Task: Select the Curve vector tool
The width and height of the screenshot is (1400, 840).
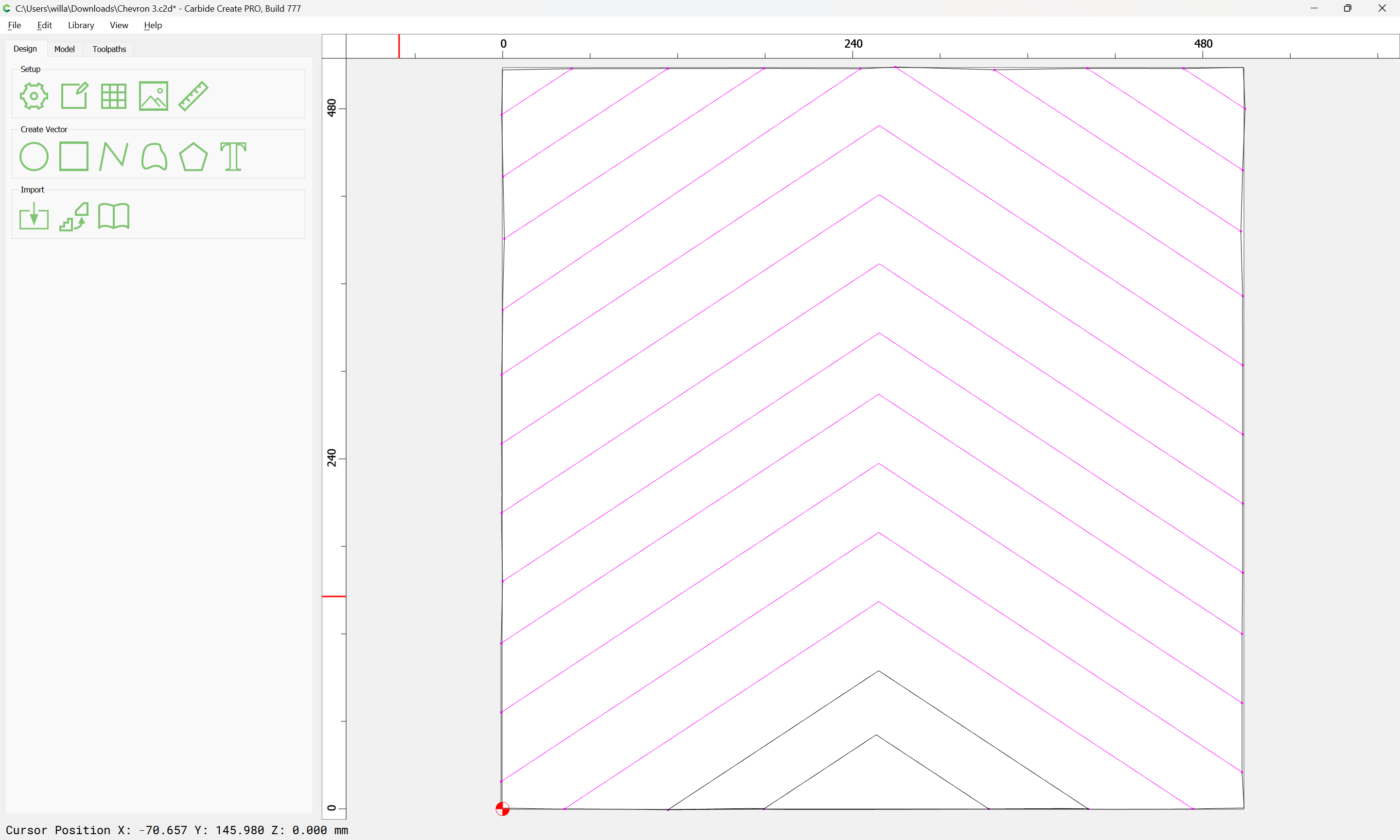Action: click(154, 157)
